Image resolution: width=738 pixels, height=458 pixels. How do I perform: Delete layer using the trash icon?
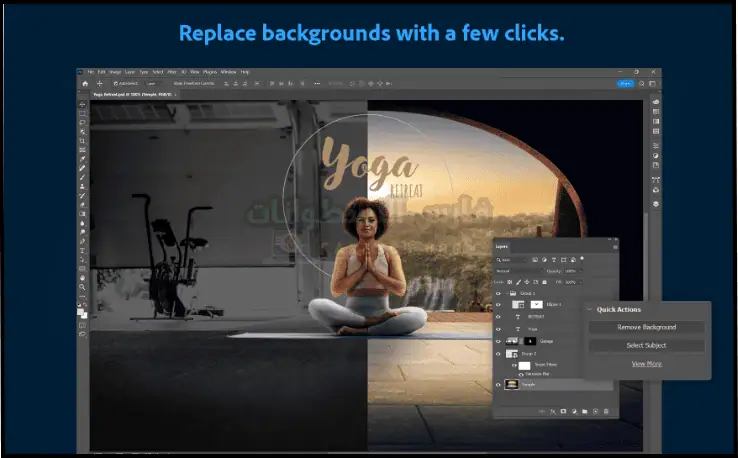606,411
